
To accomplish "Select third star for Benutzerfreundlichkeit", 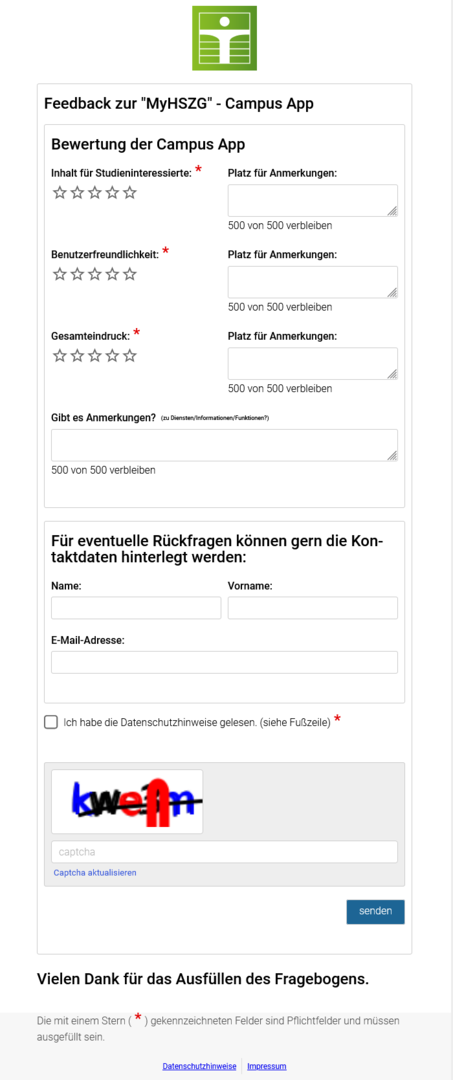I will [x=95, y=274].
